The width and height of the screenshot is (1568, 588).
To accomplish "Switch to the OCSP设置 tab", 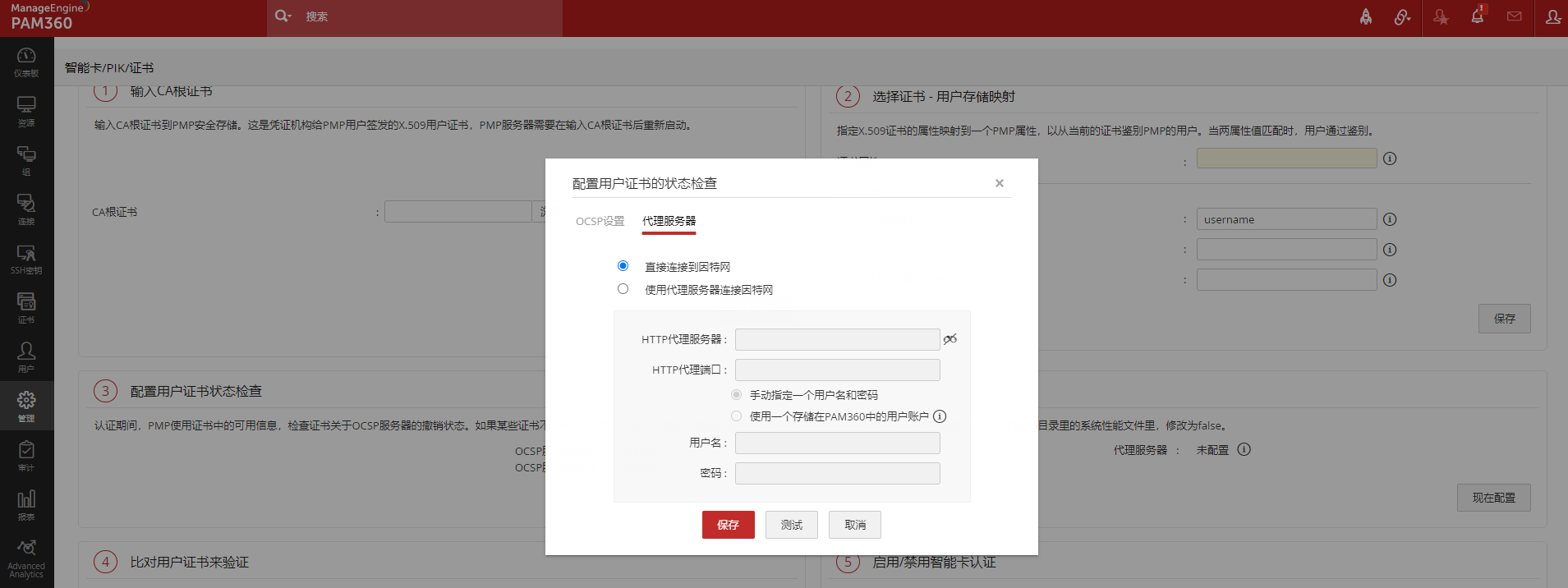I will point(600,221).
